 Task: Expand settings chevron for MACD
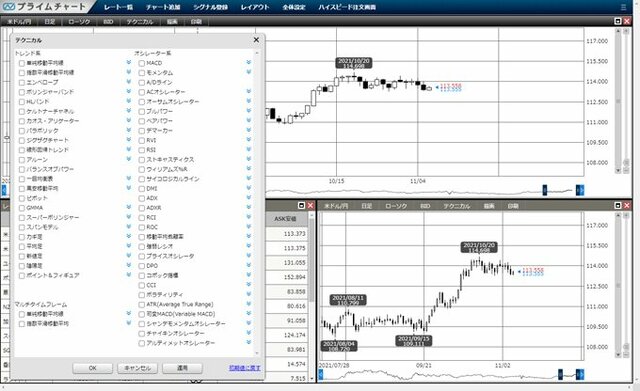pyautogui.click(x=249, y=62)
